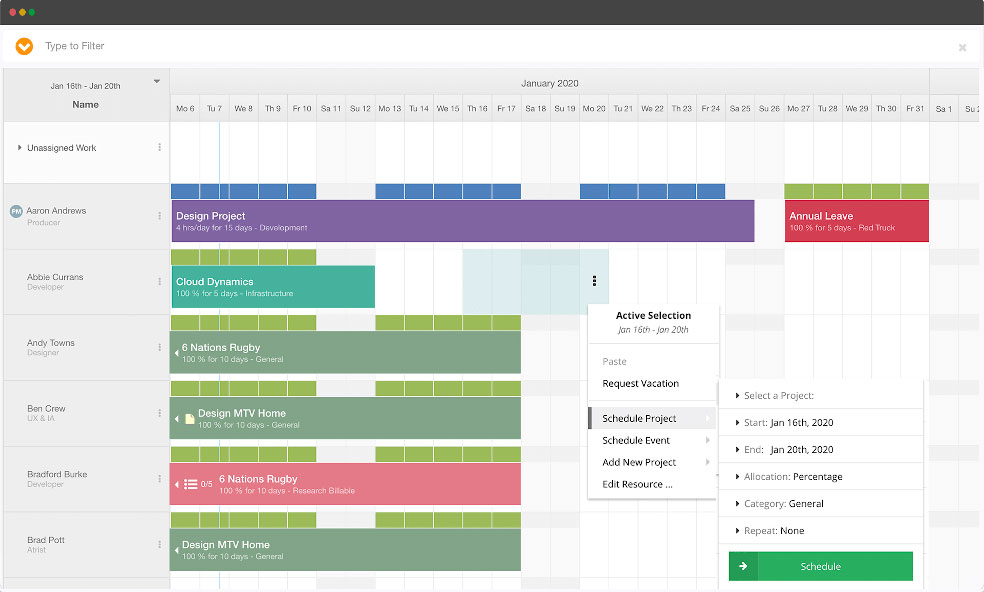Click the active selection three-dot menu icon
Image resolution: width=984 pixels, height=592 pixels.
(594, 281)
